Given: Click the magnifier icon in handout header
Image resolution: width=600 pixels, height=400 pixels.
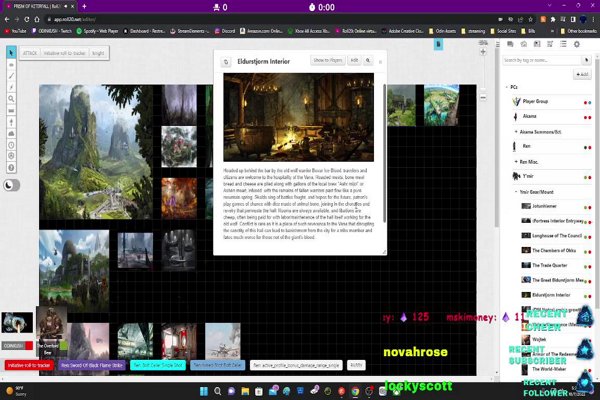Looking at the screenshot, I should (368, 60).
